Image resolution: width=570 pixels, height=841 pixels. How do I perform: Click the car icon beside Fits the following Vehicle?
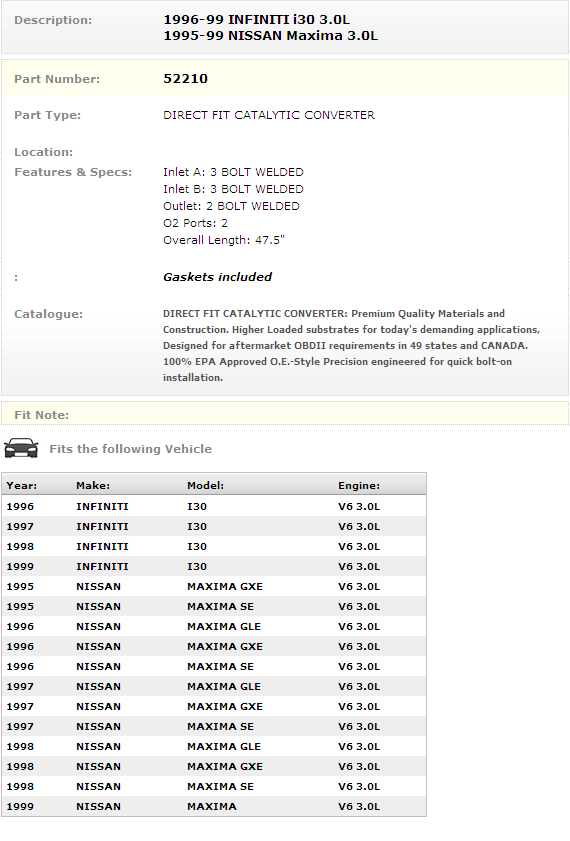(21, 448)
